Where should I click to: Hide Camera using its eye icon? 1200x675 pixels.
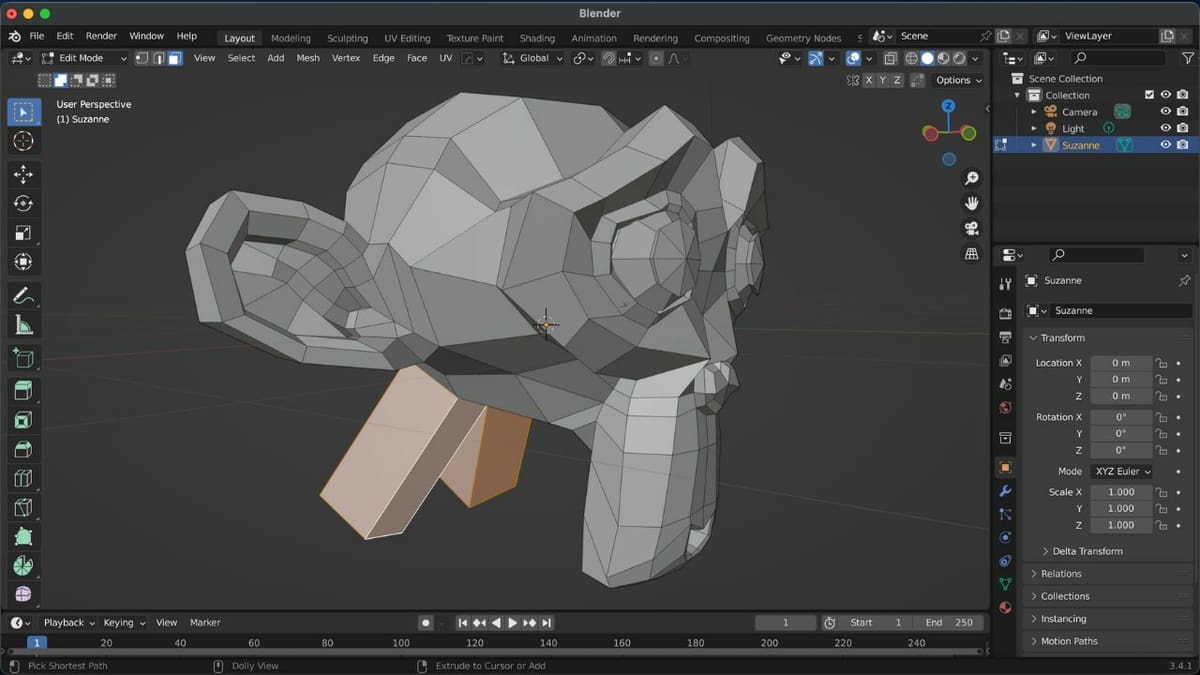[x=1165, y=112]
